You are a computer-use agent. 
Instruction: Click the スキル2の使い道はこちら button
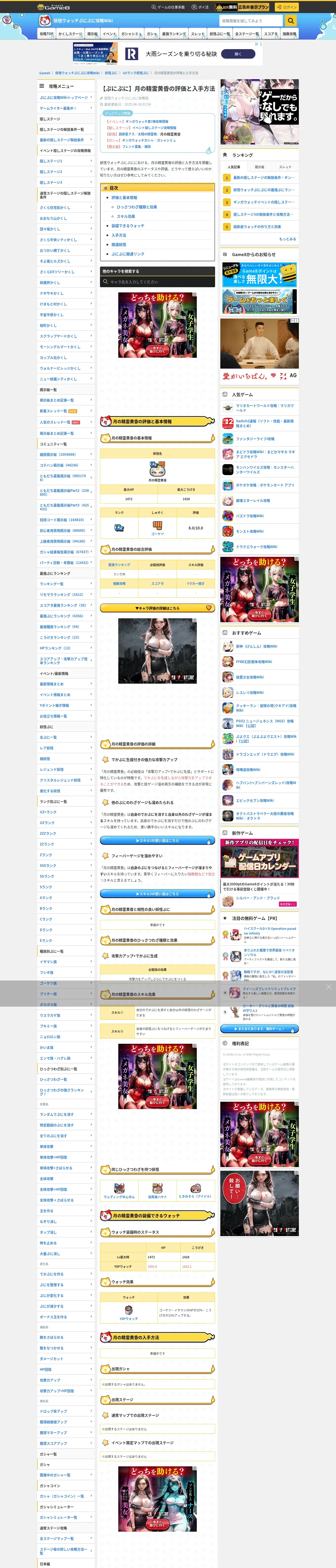[157, 893]
